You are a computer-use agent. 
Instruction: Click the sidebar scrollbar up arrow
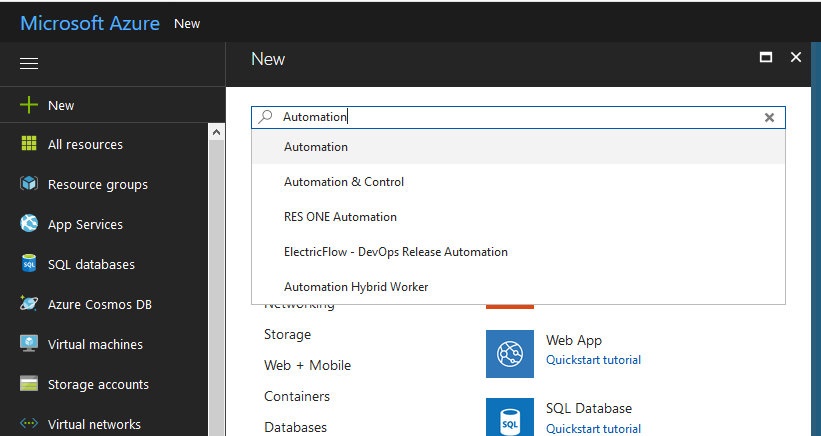pos(216,132)
